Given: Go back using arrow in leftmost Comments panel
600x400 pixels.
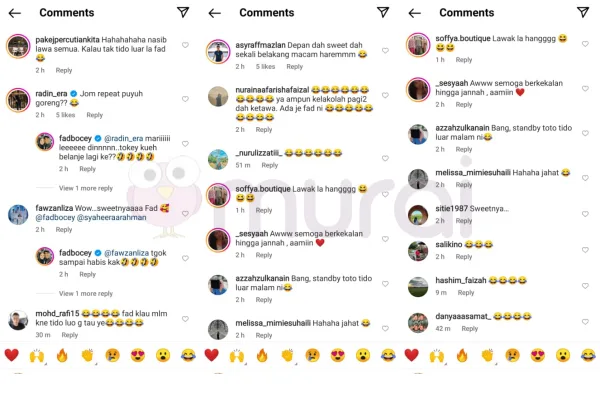Looking at the screenshot, I should tap(15, 13).
